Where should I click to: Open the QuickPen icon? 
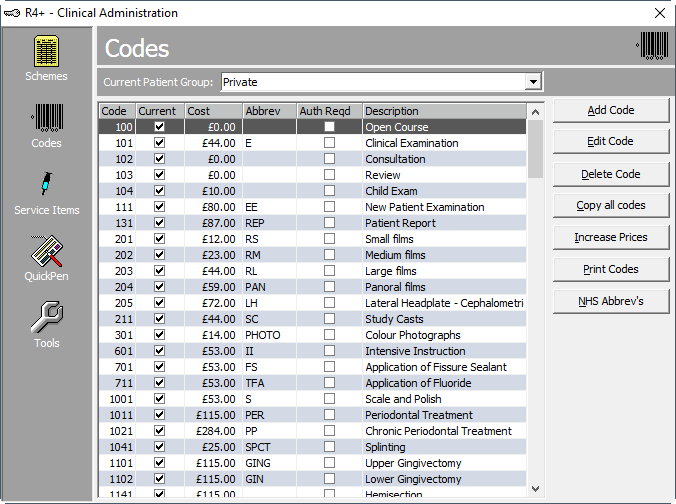pos(47,251)
